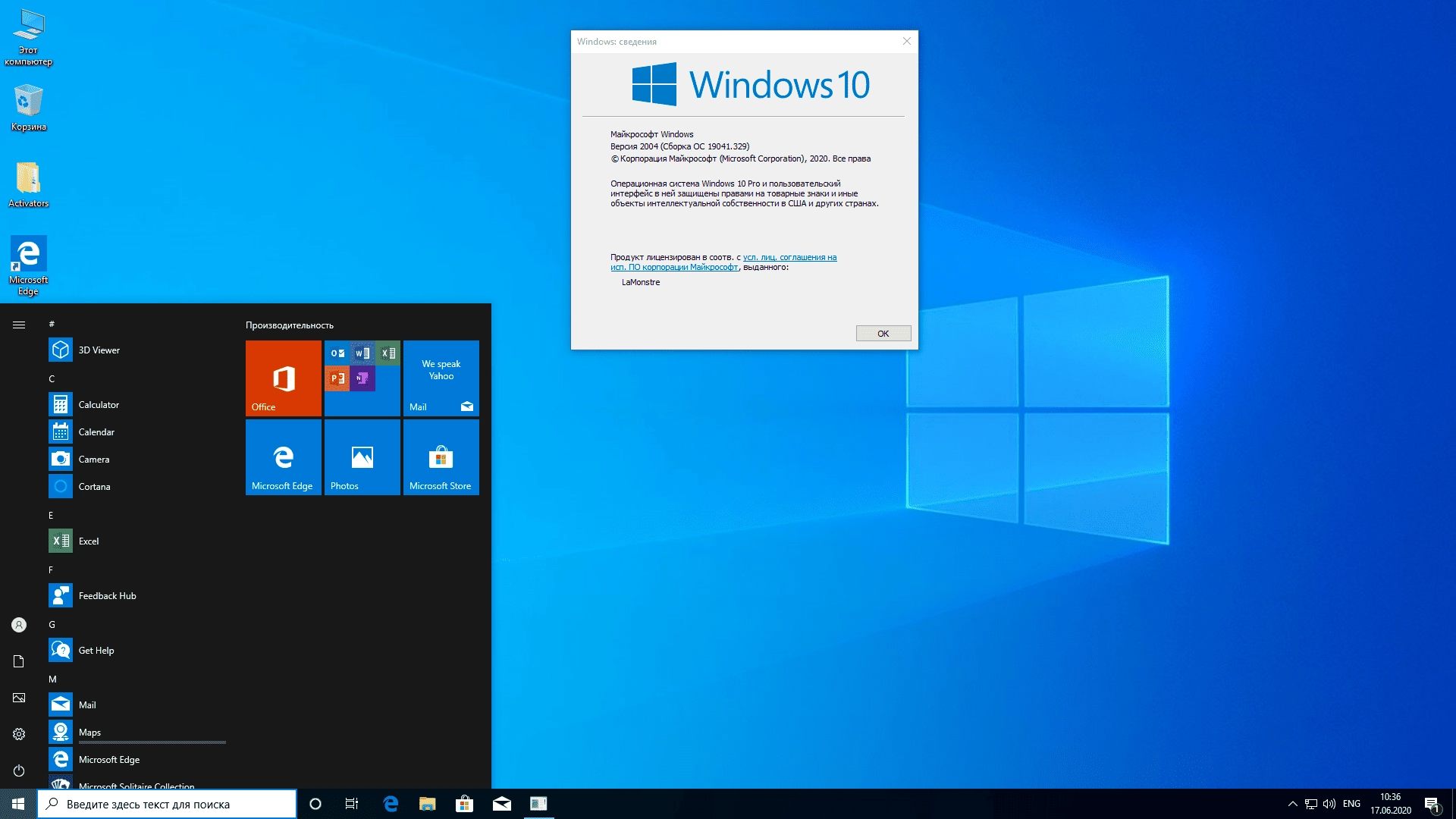Select the Microsoft Edge desktop shortcut
The width and height of the screenshot is (1456, 819).
(29, 265)
